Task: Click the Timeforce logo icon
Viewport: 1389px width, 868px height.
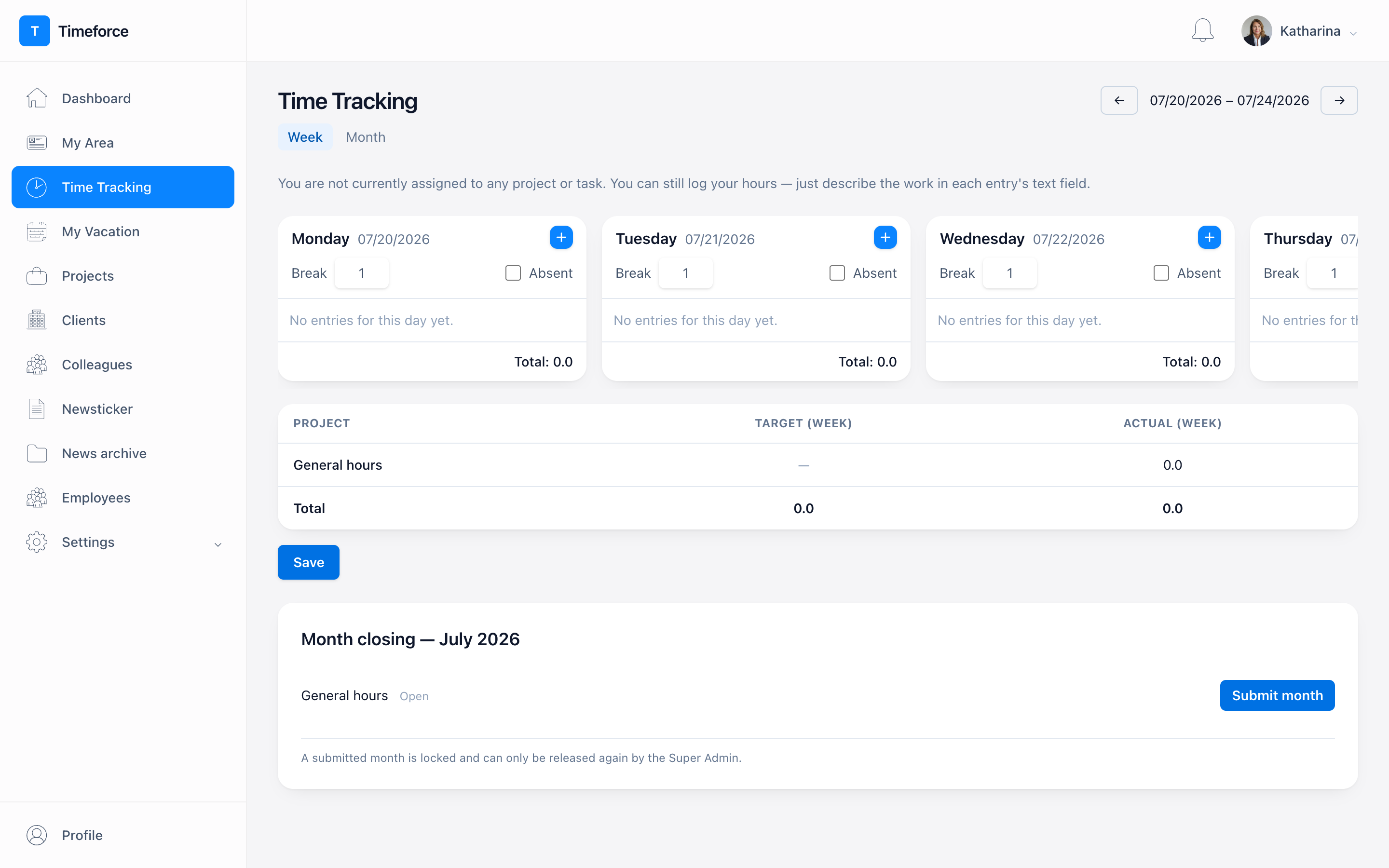Action: click(34, 31)
